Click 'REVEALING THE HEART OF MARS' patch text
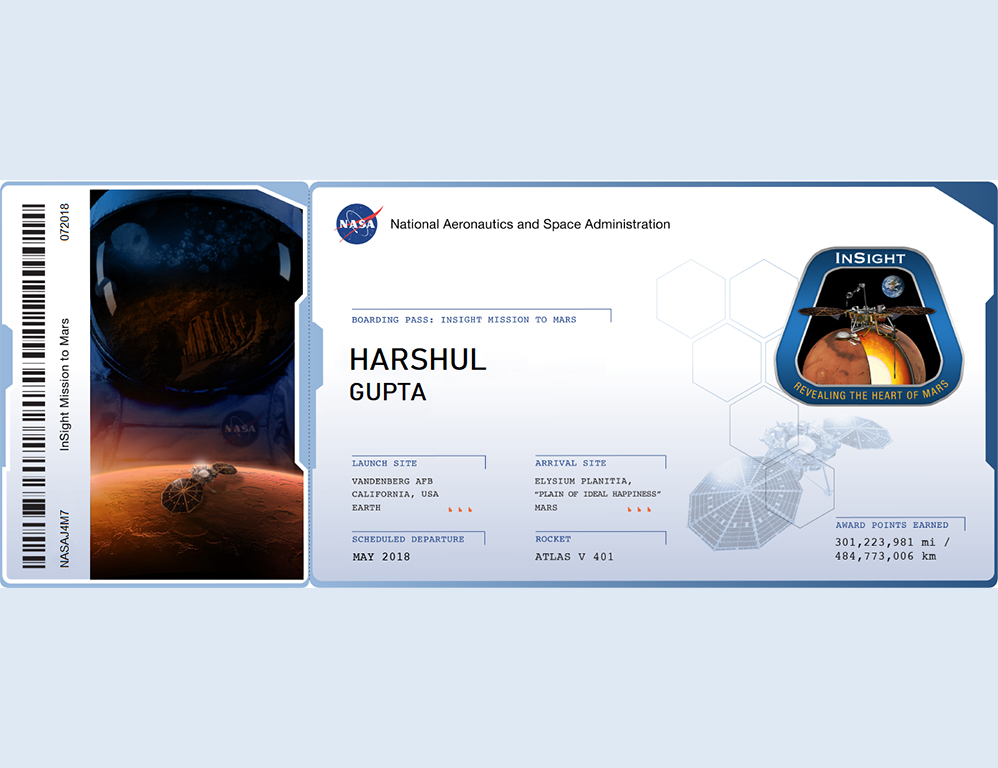The height and width of the screenshot is (768, 998). pos(871,392)
